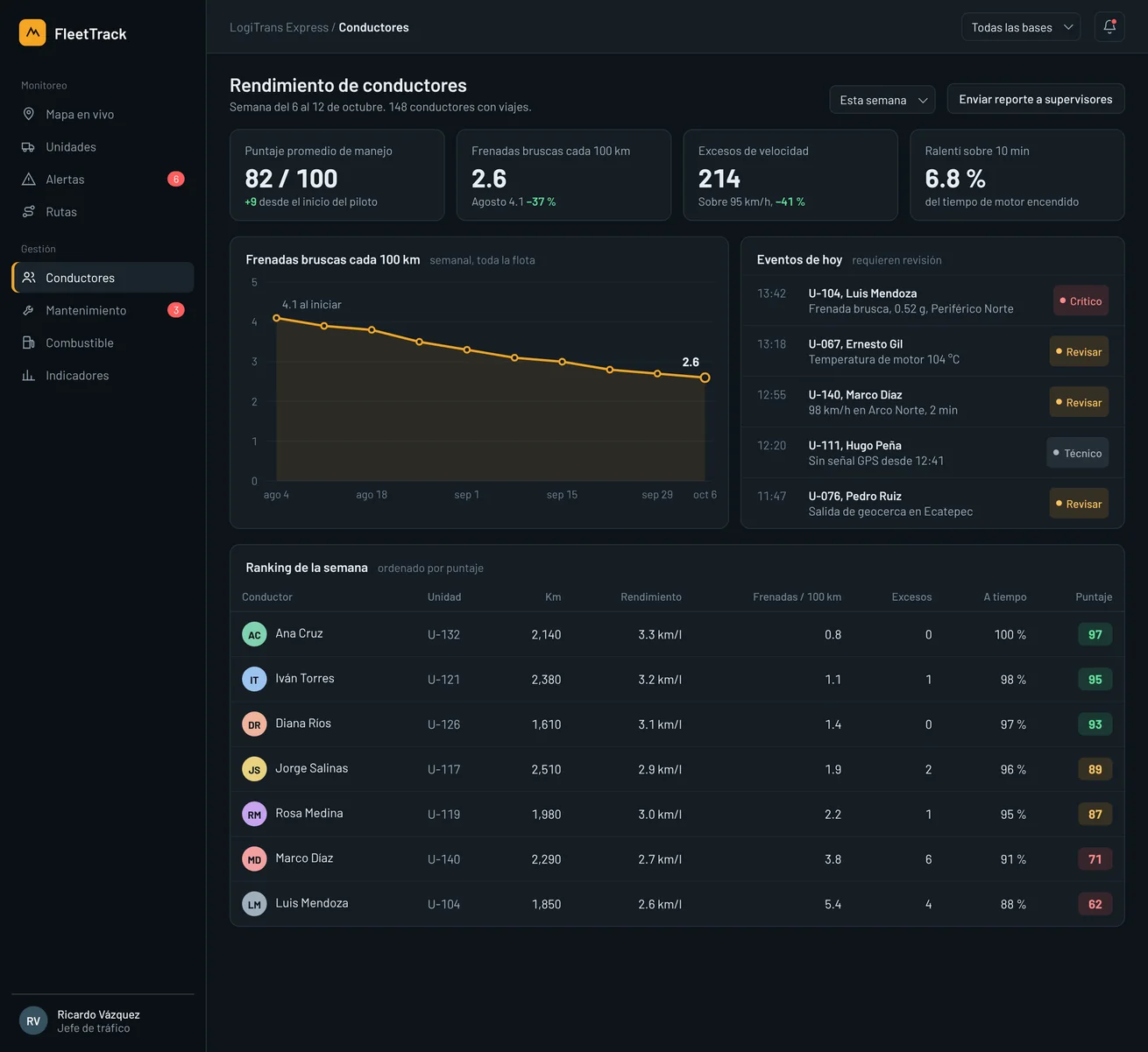
Task: Click the FleetTrack logo icon
Action: tap(32, 33)
